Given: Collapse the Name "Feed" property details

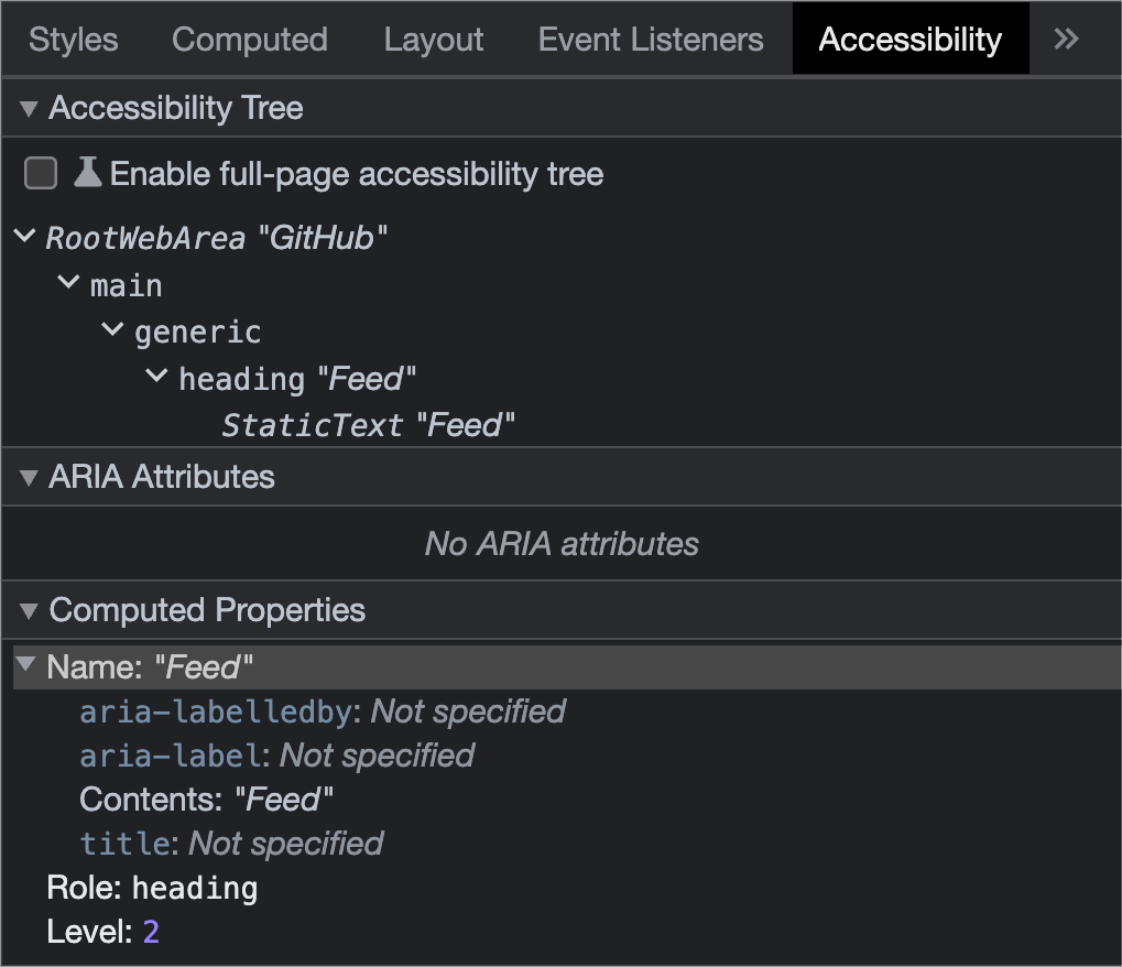Looking at the screenshot, I should pos(26,666).
